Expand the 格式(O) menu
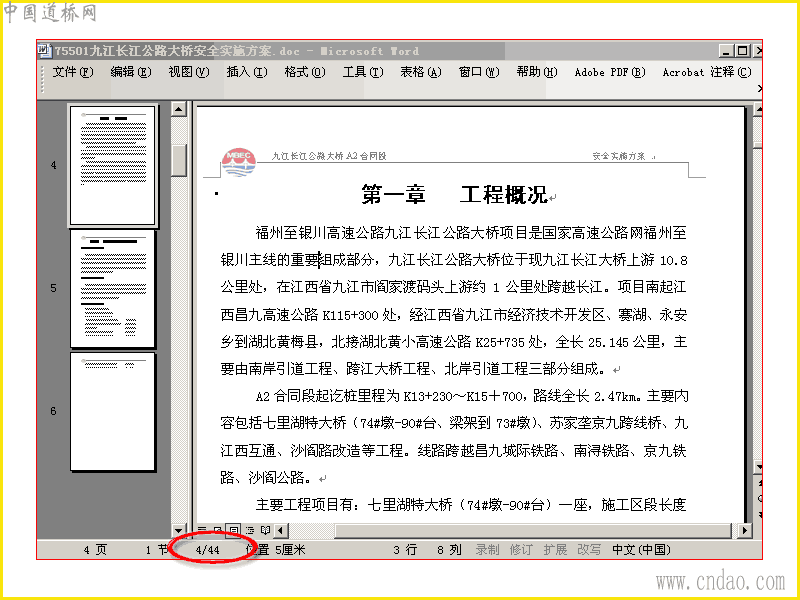800x600 pixels. (305, 72)
